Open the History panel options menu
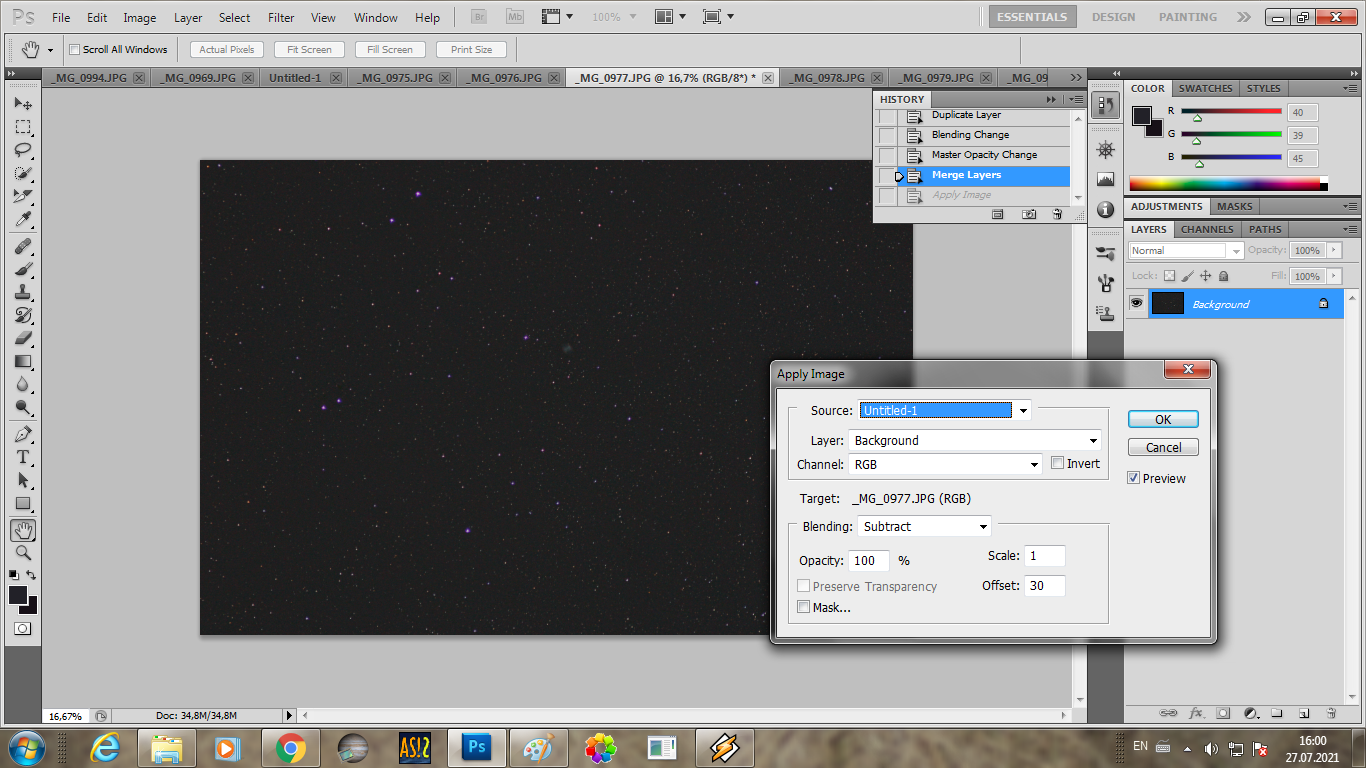 click(x=1076, y=99)
